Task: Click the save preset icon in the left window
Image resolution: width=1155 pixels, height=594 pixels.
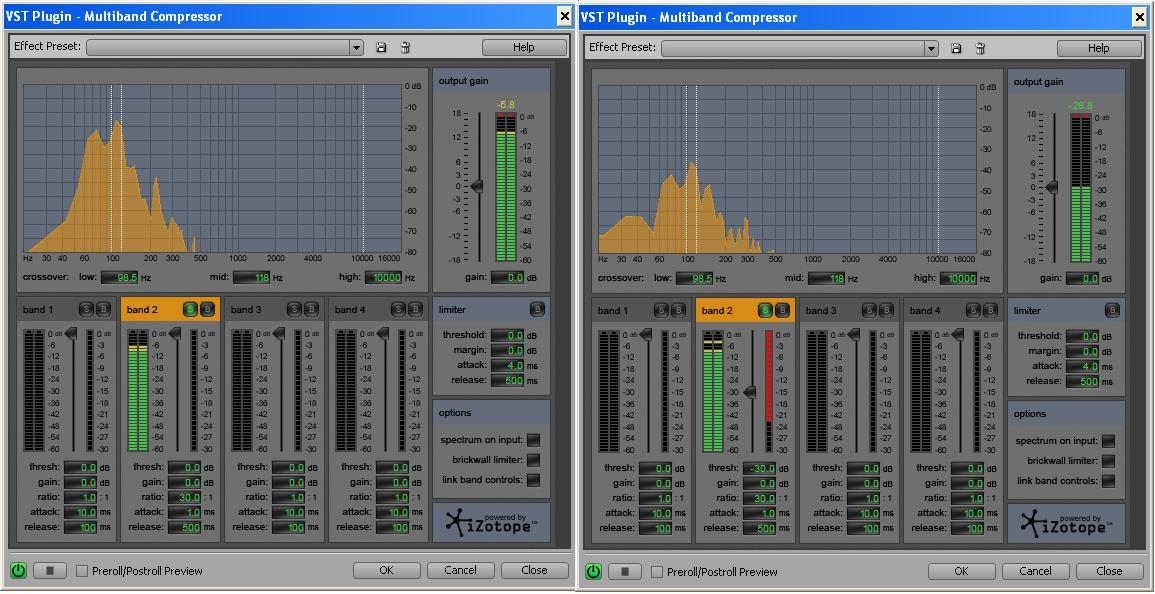Action: pos(381,47)
